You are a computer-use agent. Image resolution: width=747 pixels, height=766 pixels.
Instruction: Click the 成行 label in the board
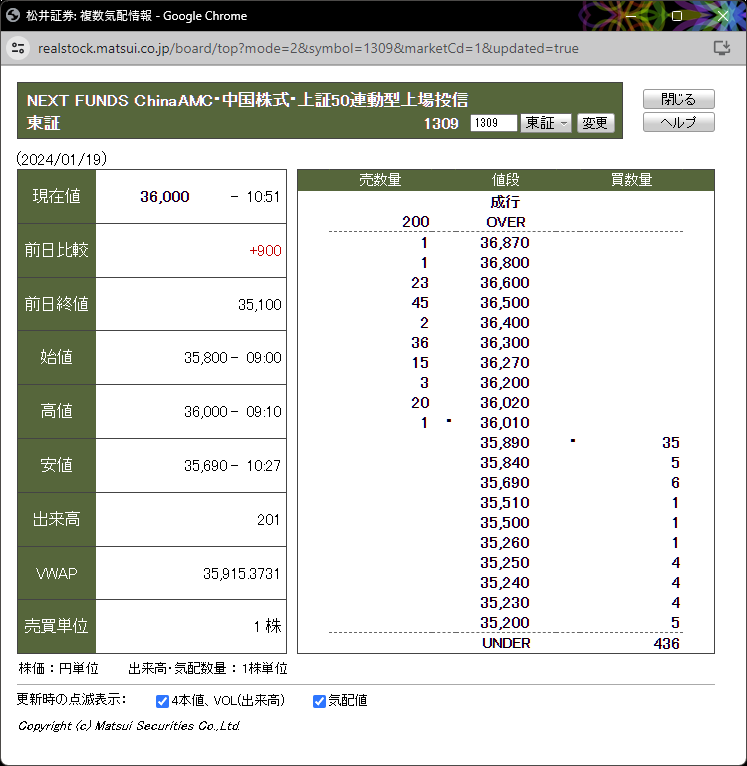505,202
